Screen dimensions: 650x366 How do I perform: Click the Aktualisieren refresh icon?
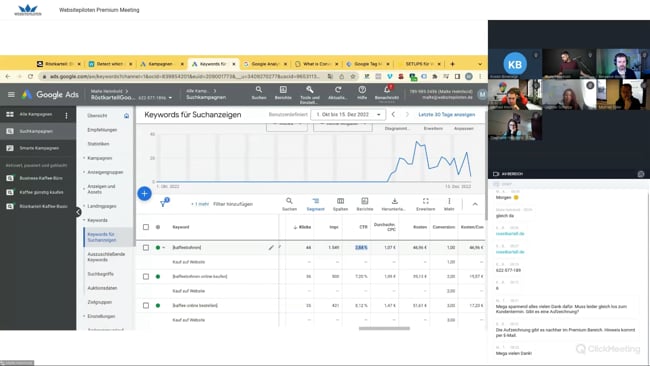tap(338, 93)
